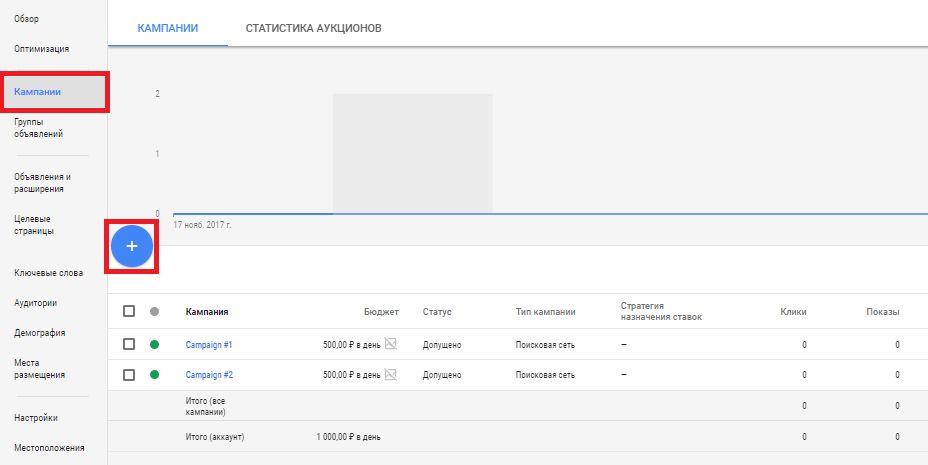928x465 pixels.
Task: Switch to the Статистика аукционов tab
Action: pos(313,28)
